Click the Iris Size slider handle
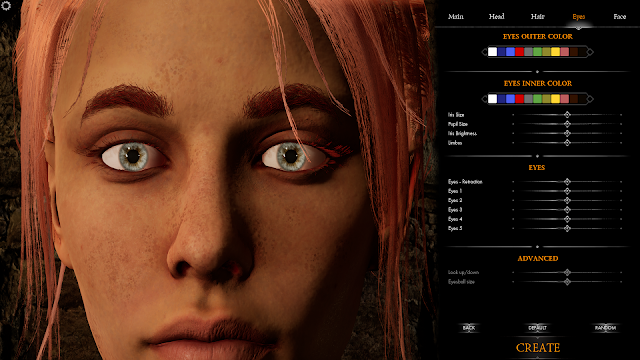Image resolution: width=640 pixels, height=360 pixels. [x=567, y=115]
